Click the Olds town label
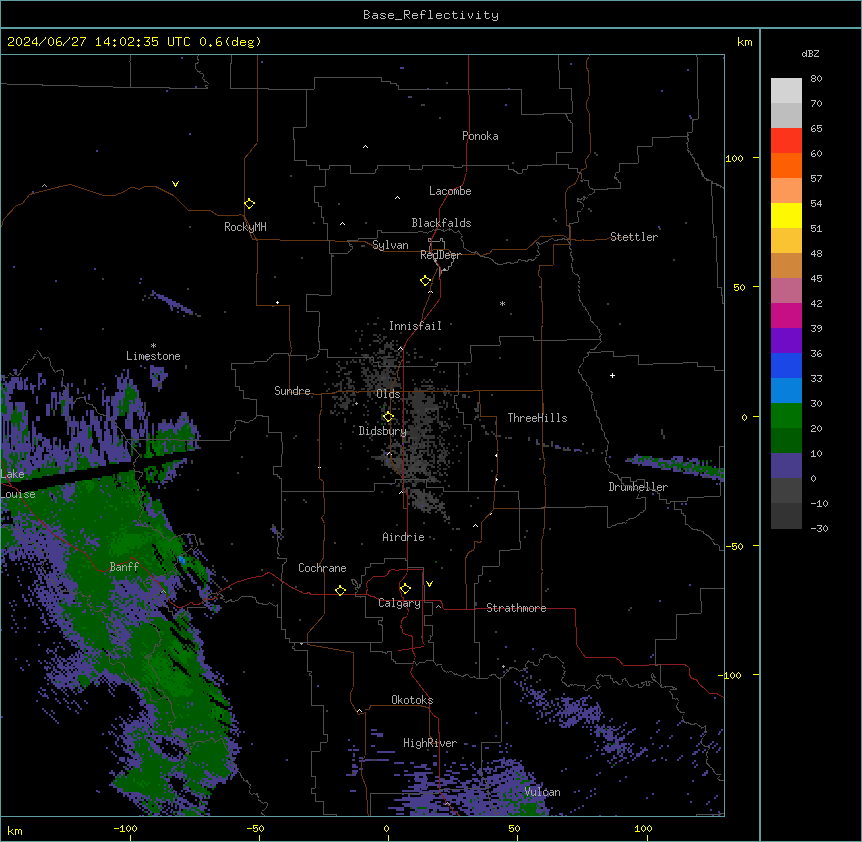This screenshot has width=862, height=842. pos(388,394)
